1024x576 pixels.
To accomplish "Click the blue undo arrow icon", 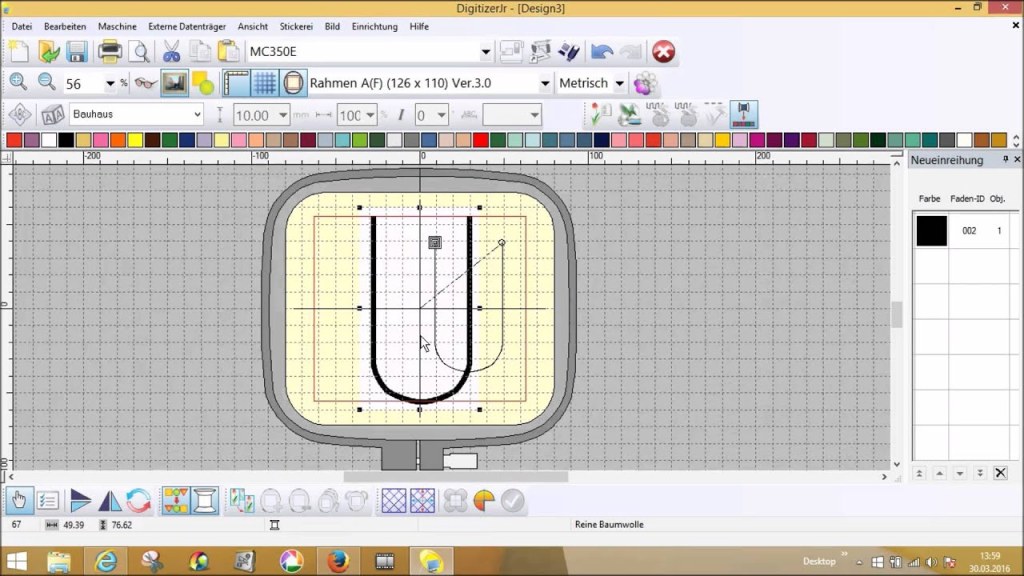I will click(x=602, y=51).
